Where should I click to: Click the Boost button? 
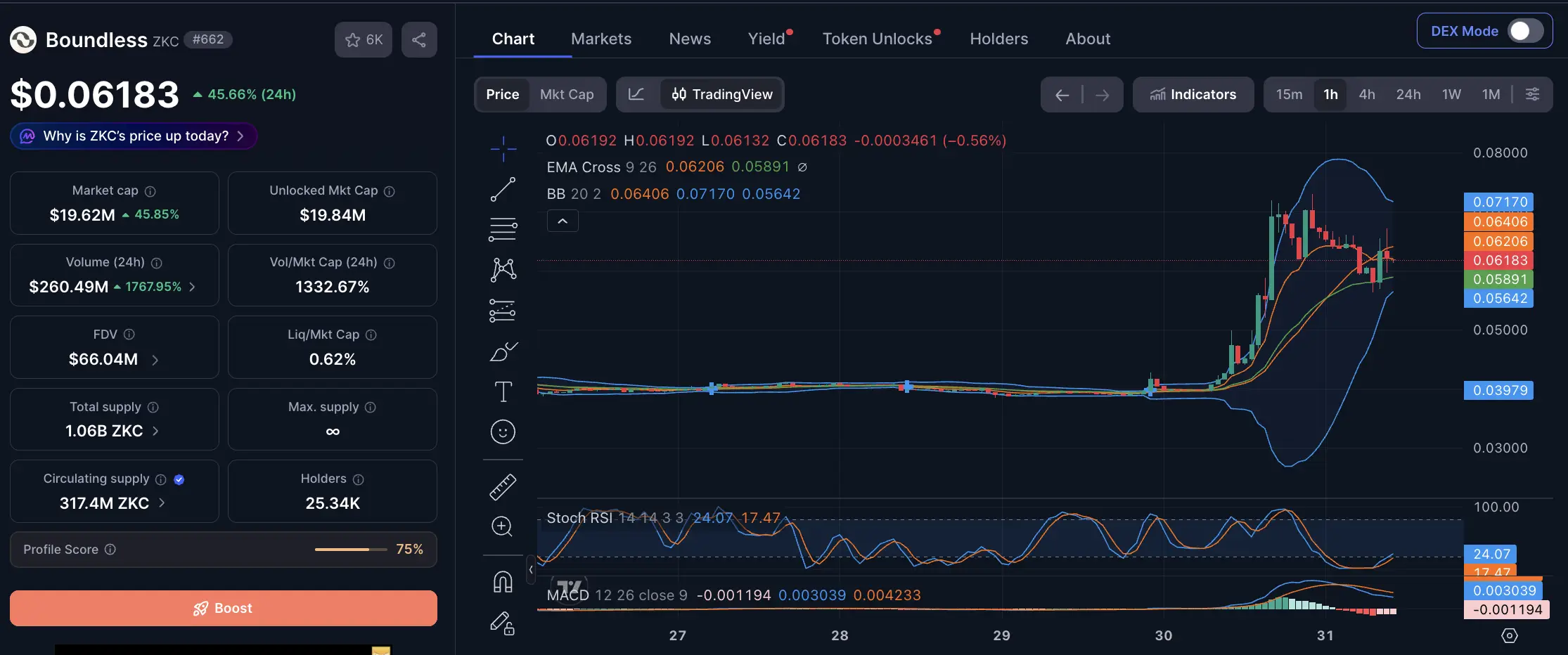(224, 608)
